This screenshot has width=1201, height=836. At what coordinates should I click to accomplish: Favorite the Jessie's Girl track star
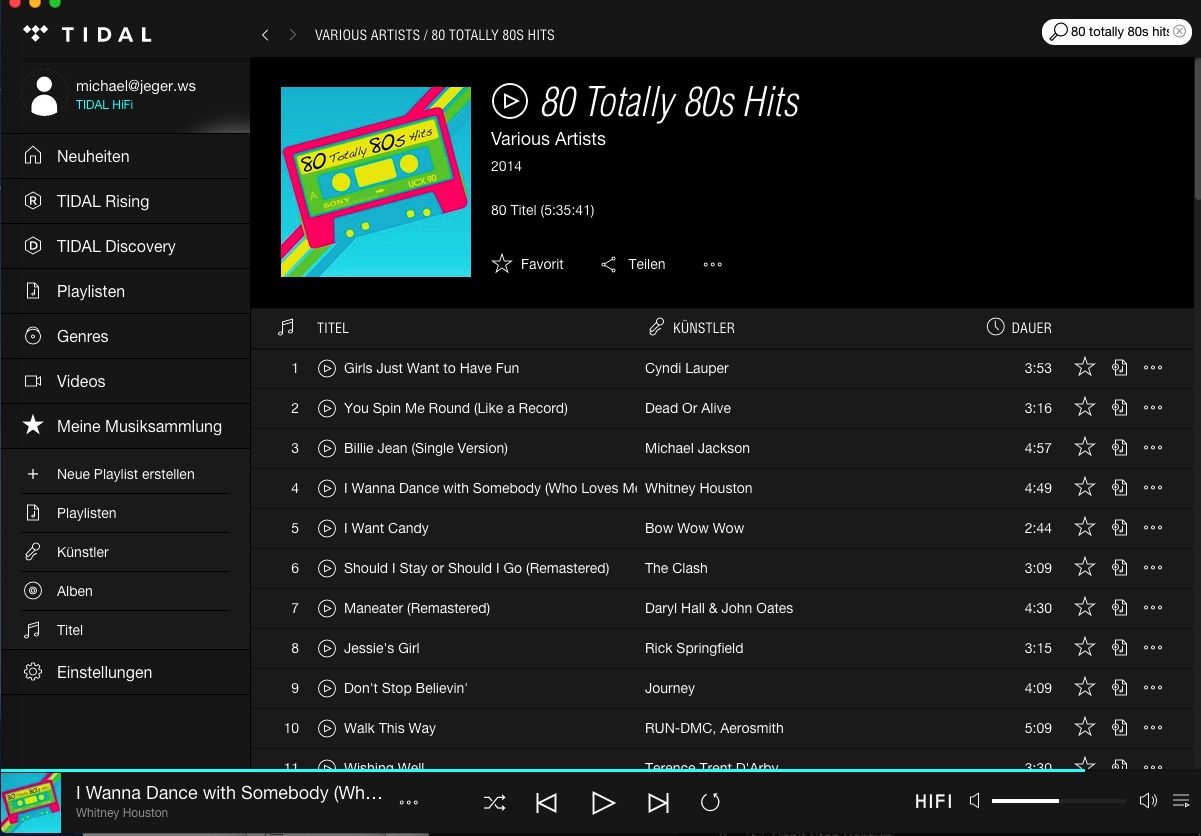point(1085,647)
